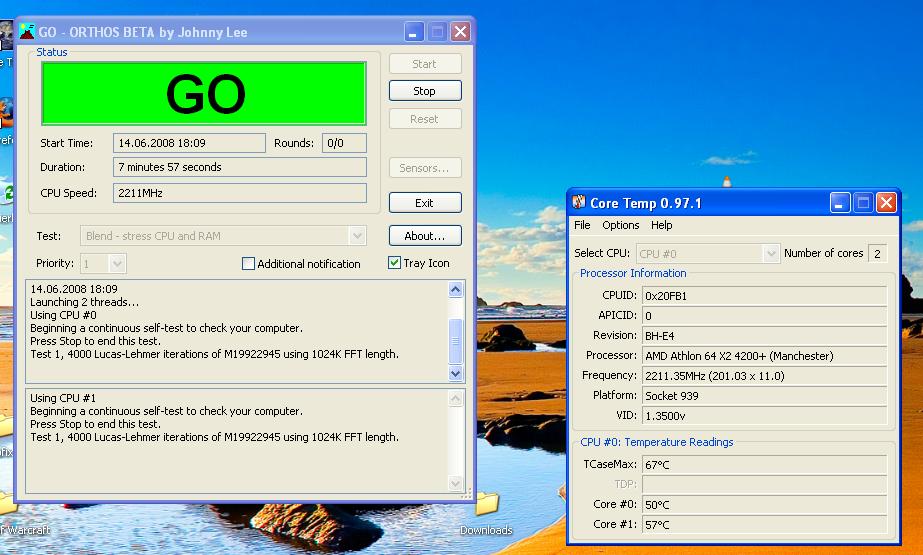Click the disabled Start button in ORTHOS
The image size is (923, 555).
pos(425,64)
